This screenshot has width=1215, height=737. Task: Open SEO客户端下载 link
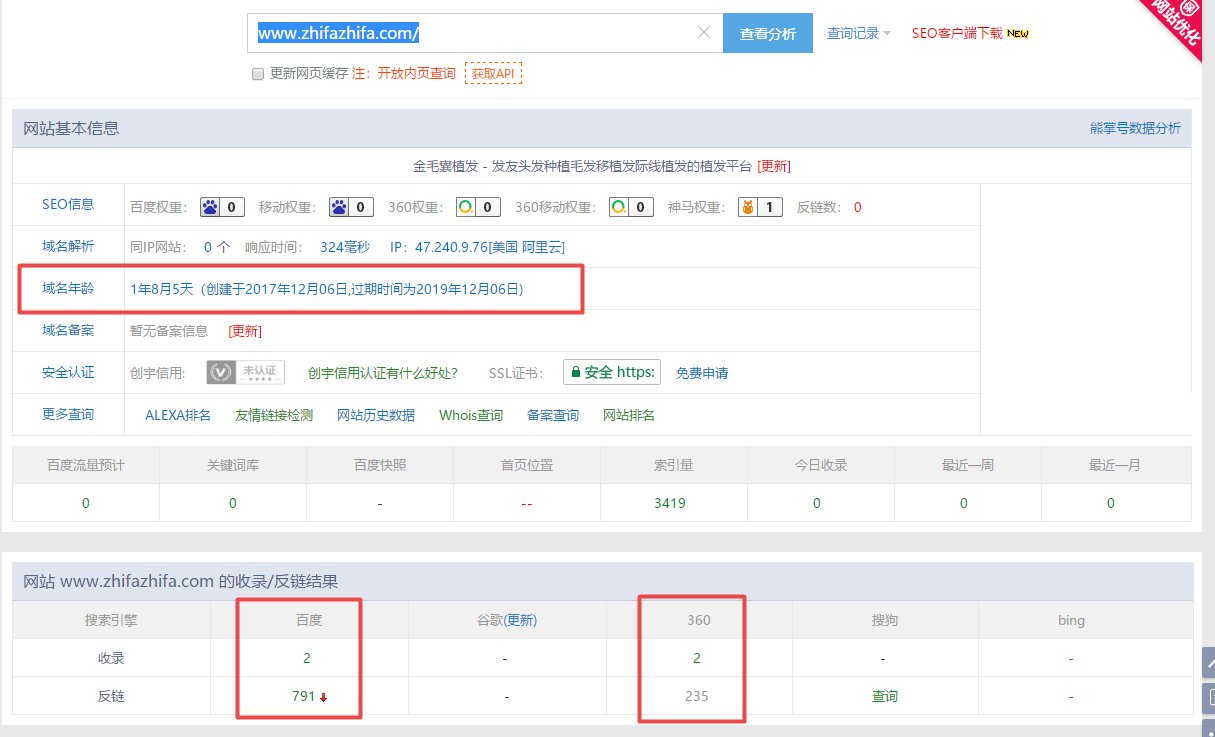point(957,33)
